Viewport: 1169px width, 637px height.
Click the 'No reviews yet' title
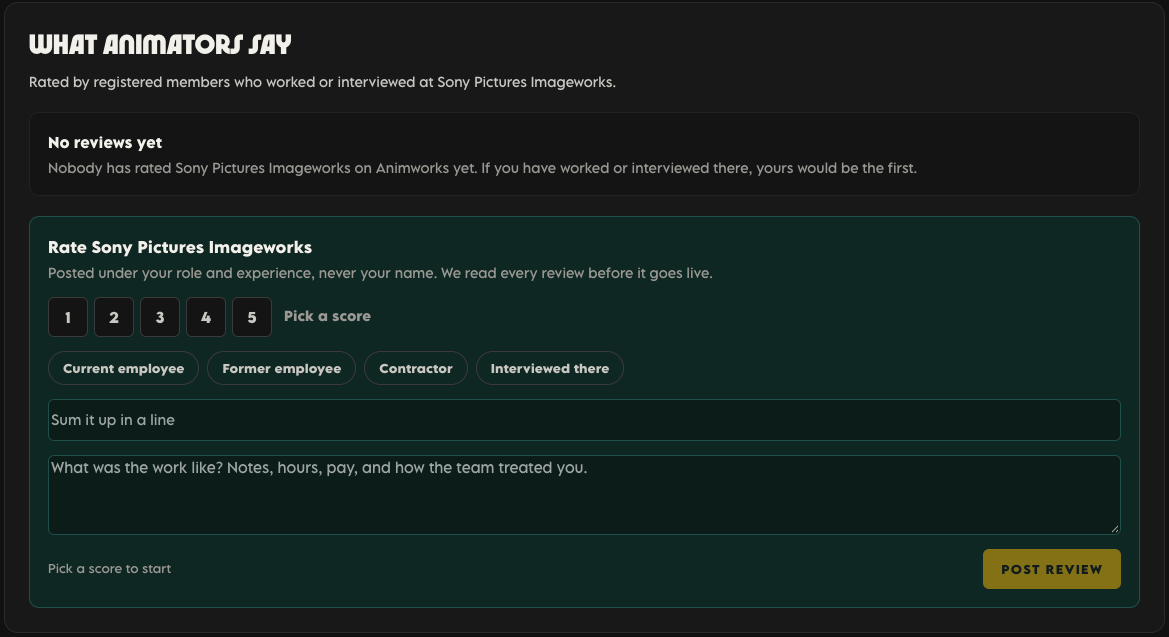[x=105, y=142]
